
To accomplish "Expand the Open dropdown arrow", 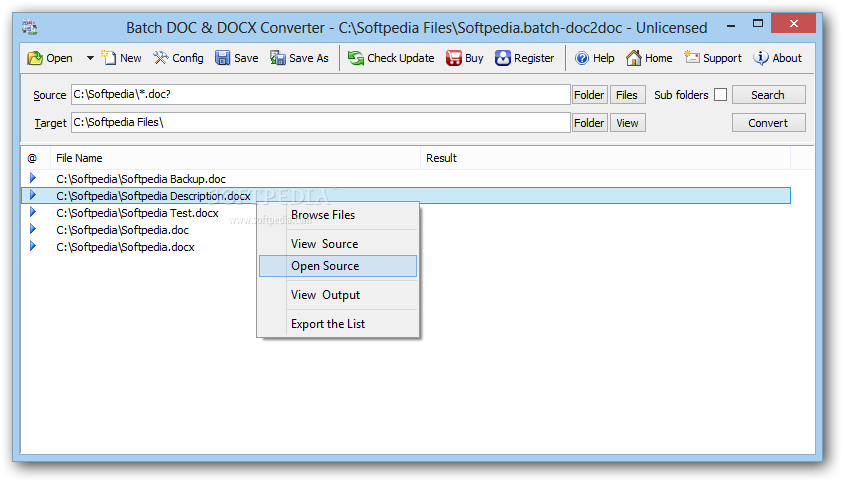I will tap(90, 58).
